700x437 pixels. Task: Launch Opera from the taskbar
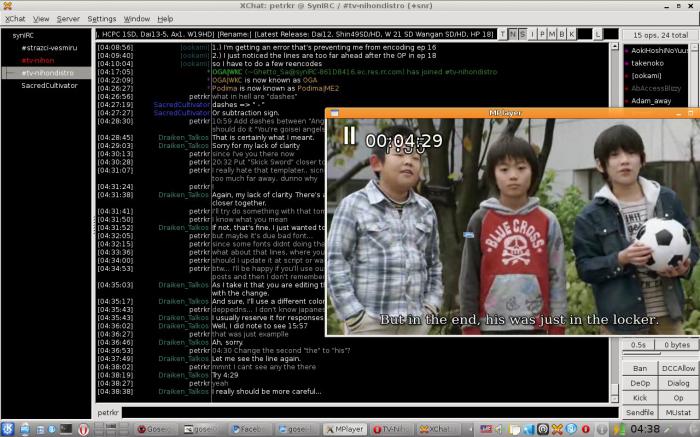(x=83, y=429)
